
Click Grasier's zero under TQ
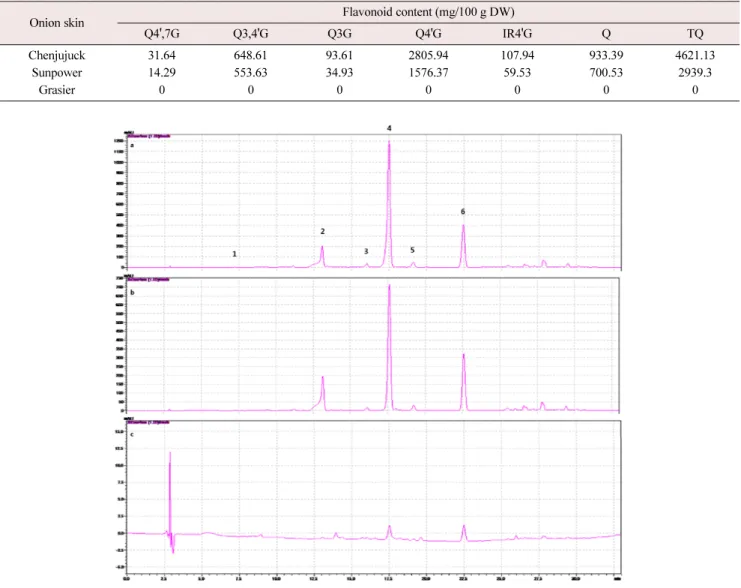pyautogui.click(x=695, y=90)
